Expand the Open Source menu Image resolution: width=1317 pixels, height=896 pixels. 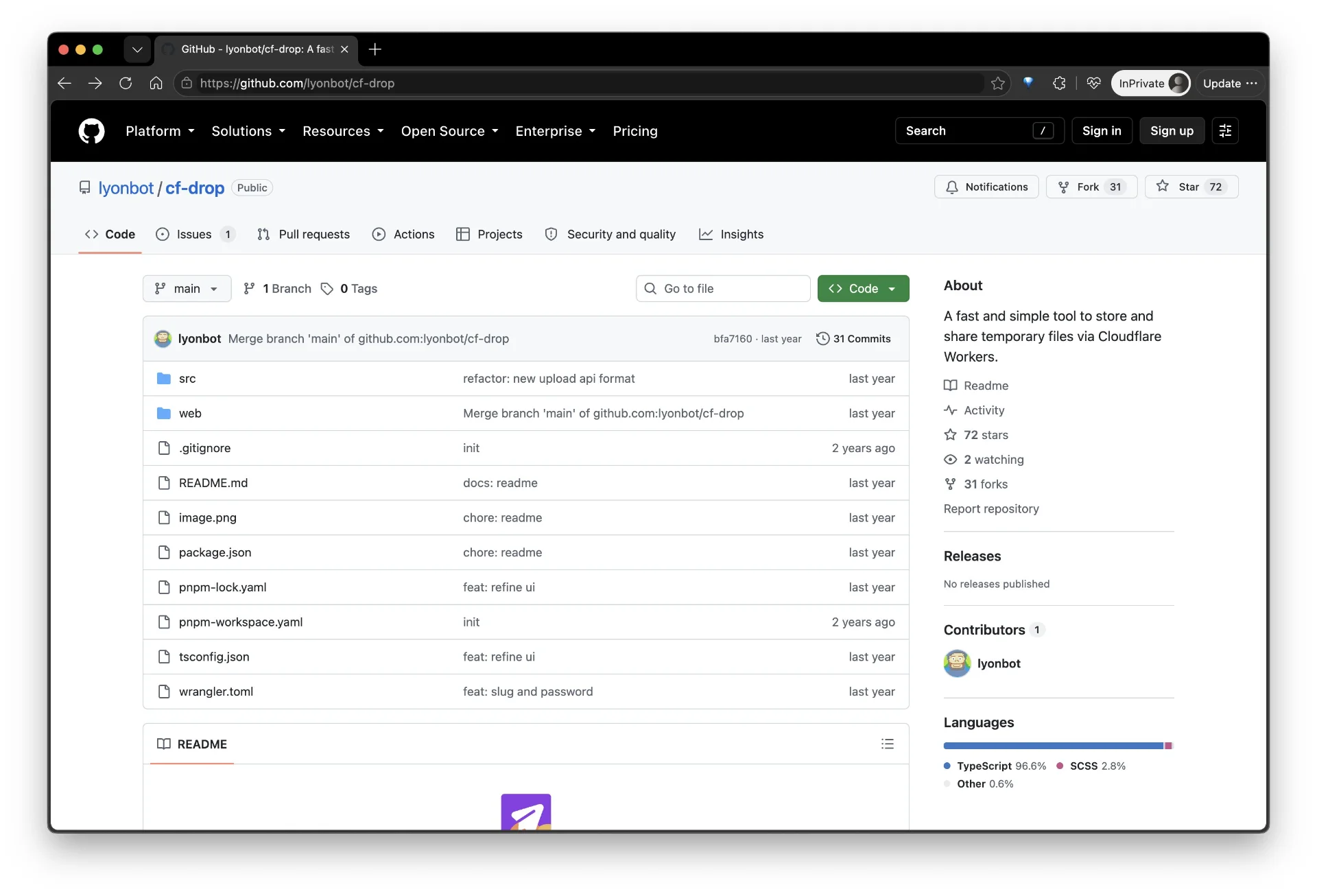[450, 131]
